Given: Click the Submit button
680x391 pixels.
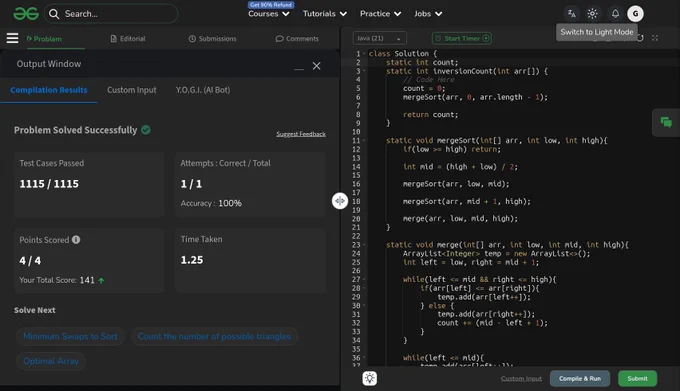Looking at the screenshot, I should coord(638,378).
